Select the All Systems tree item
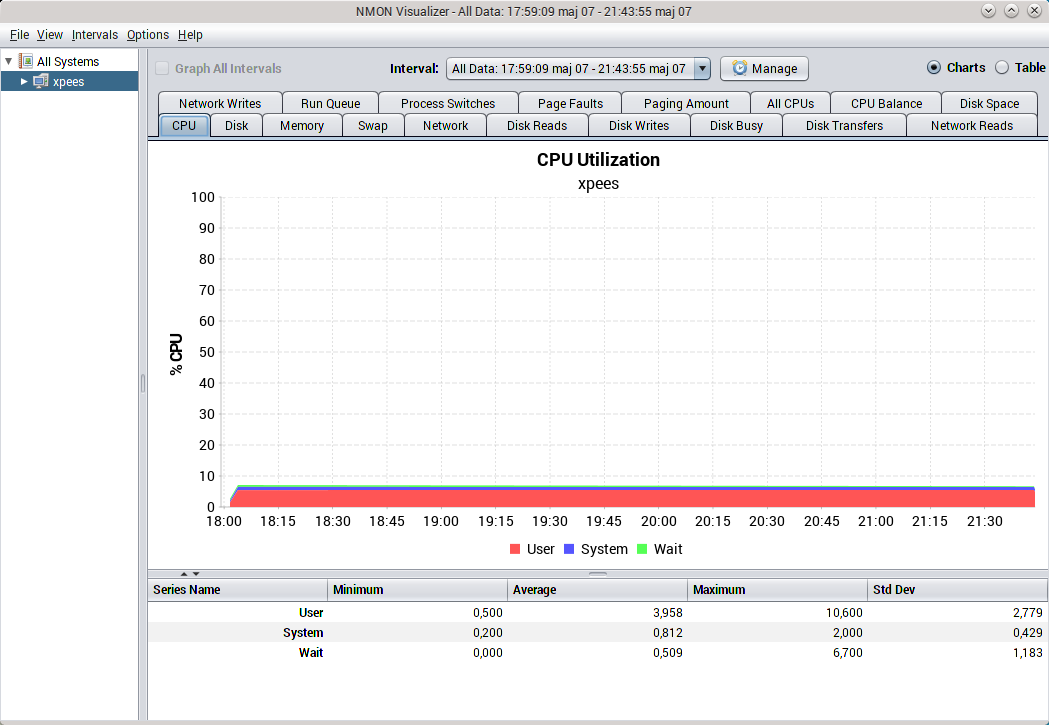 tap(68, 62)
